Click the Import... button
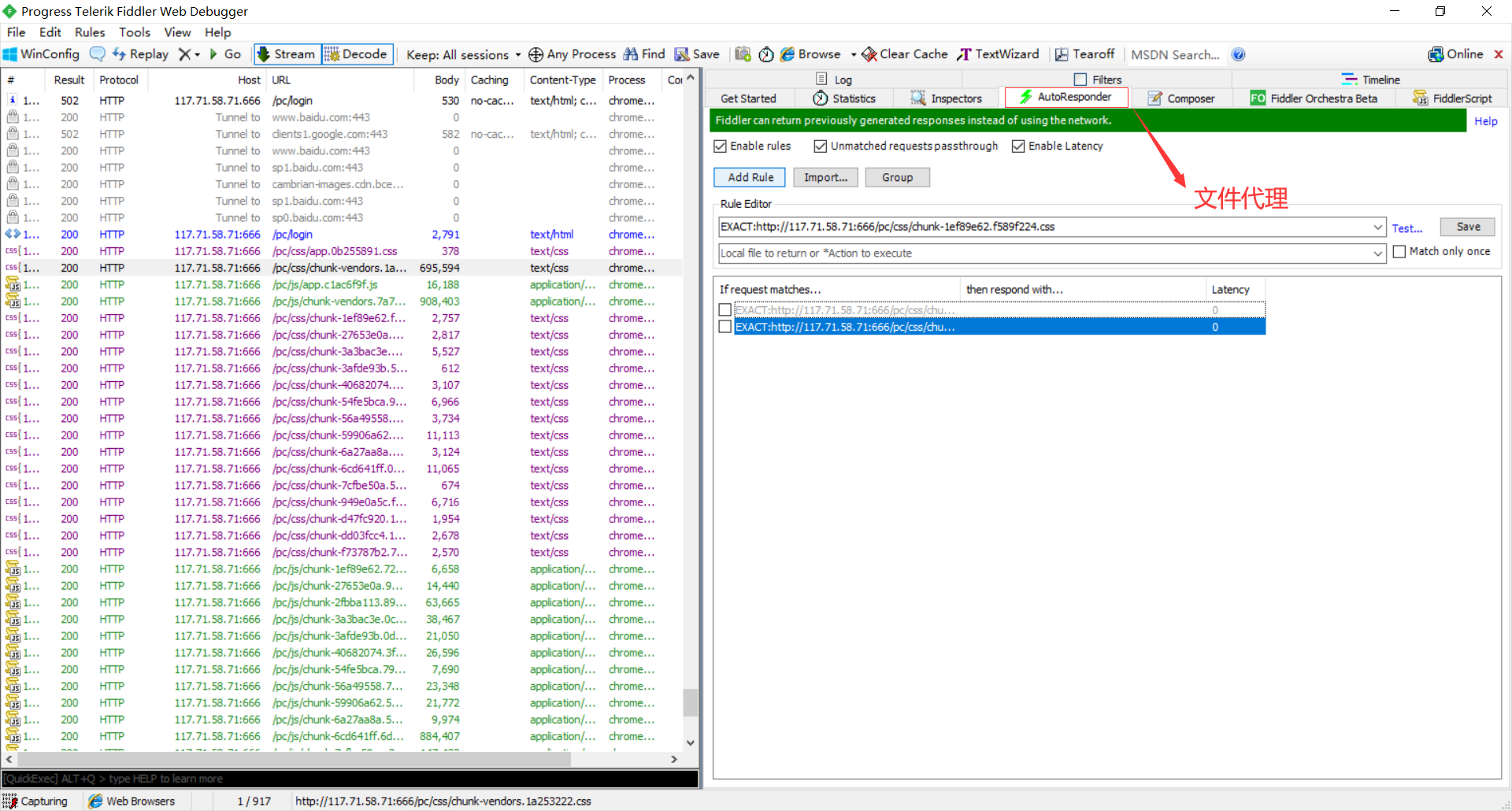The width and height of the screenshot is (1512, 811). [x=825, y=177]
